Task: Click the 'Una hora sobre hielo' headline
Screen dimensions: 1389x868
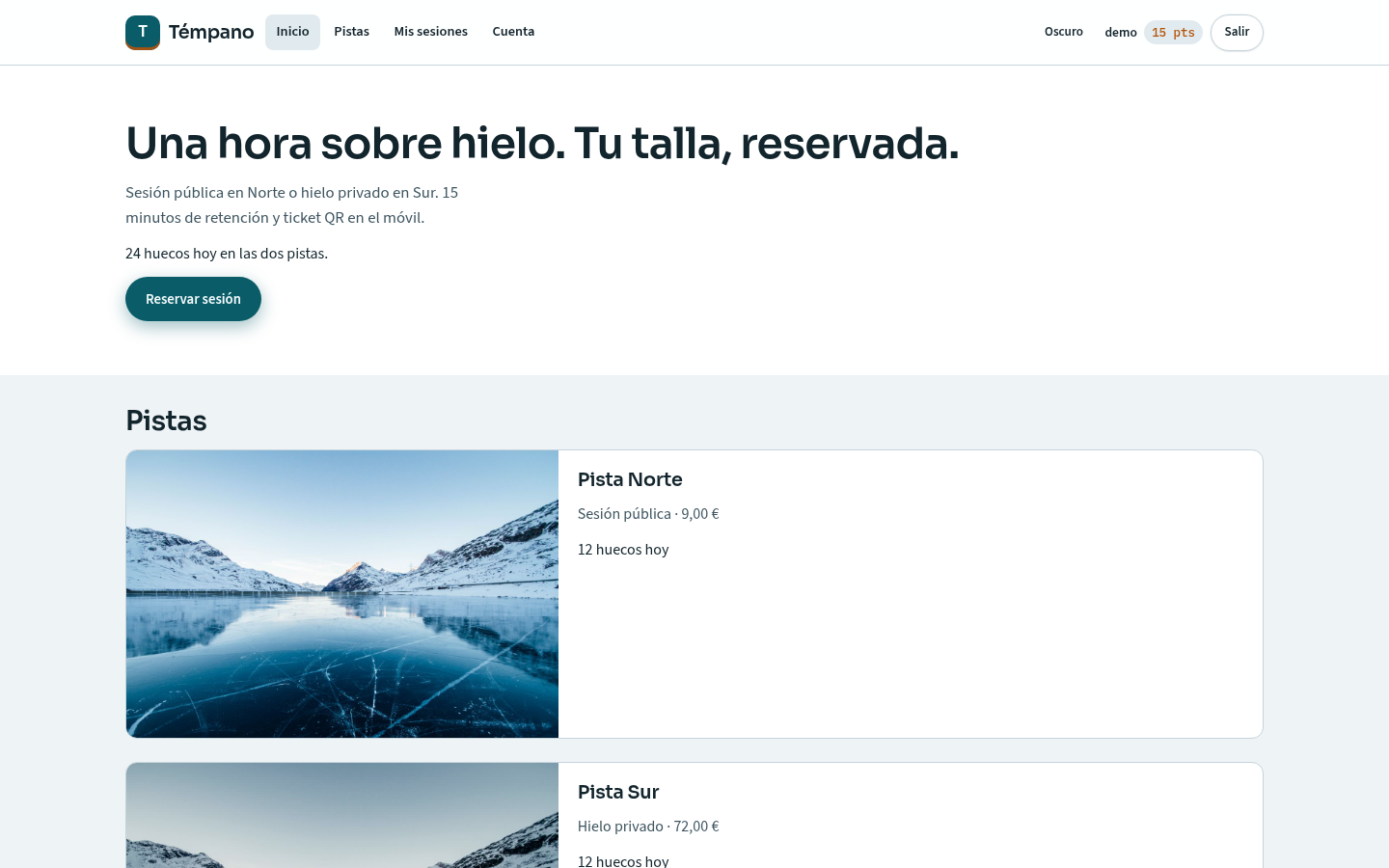Action: pos(542,144)
